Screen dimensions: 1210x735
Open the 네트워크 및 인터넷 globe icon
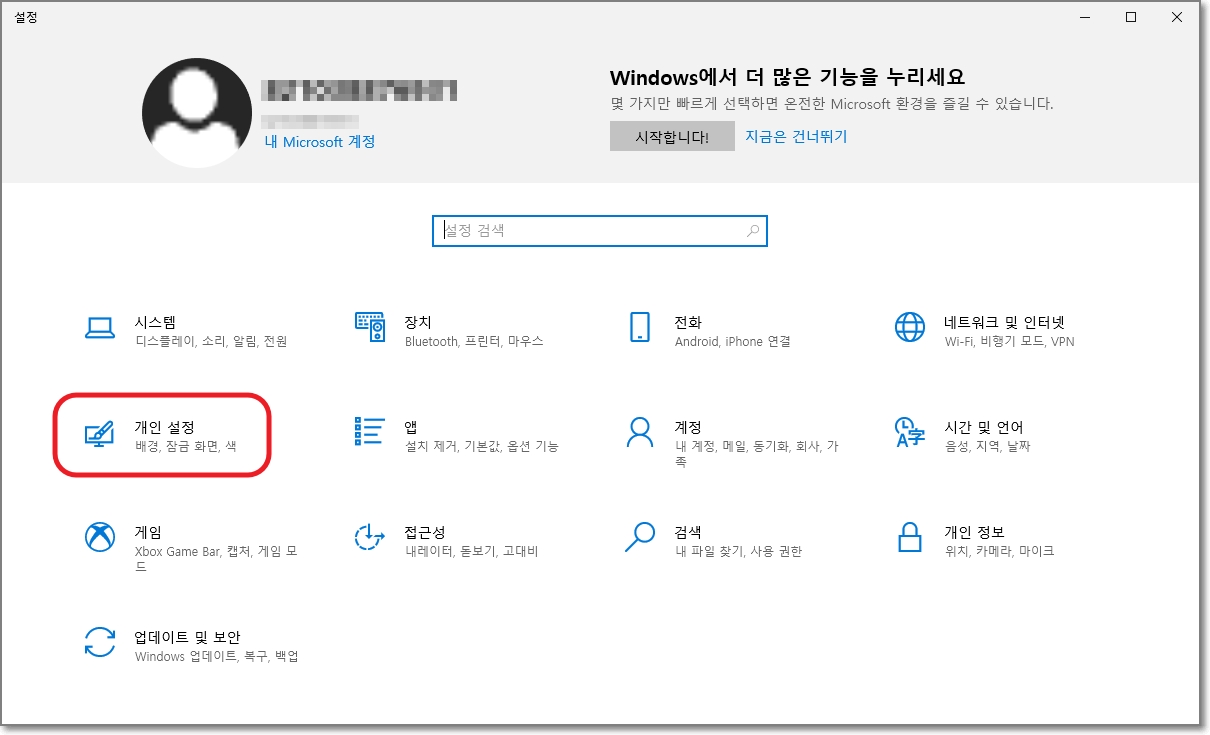pos(910,327)
